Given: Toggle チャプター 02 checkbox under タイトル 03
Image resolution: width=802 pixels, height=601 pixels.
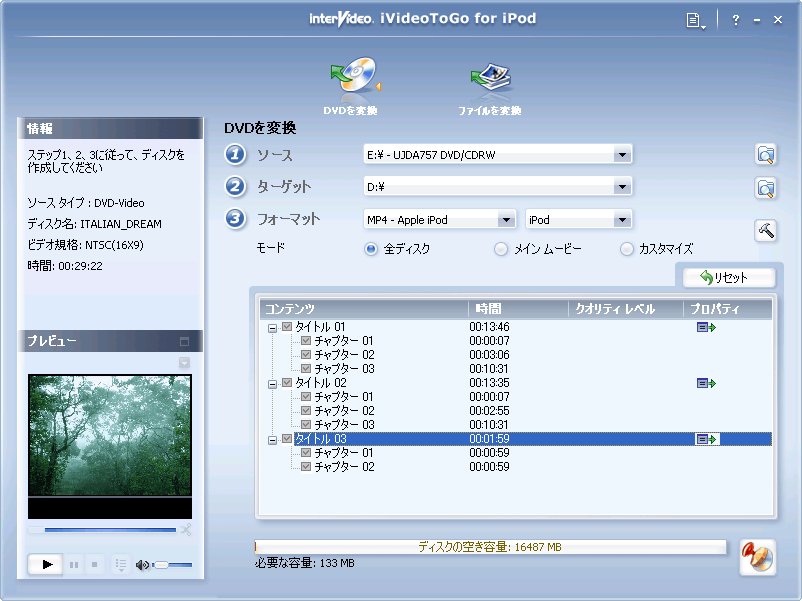Looking at the screenshot, I should tap(306, 466).
